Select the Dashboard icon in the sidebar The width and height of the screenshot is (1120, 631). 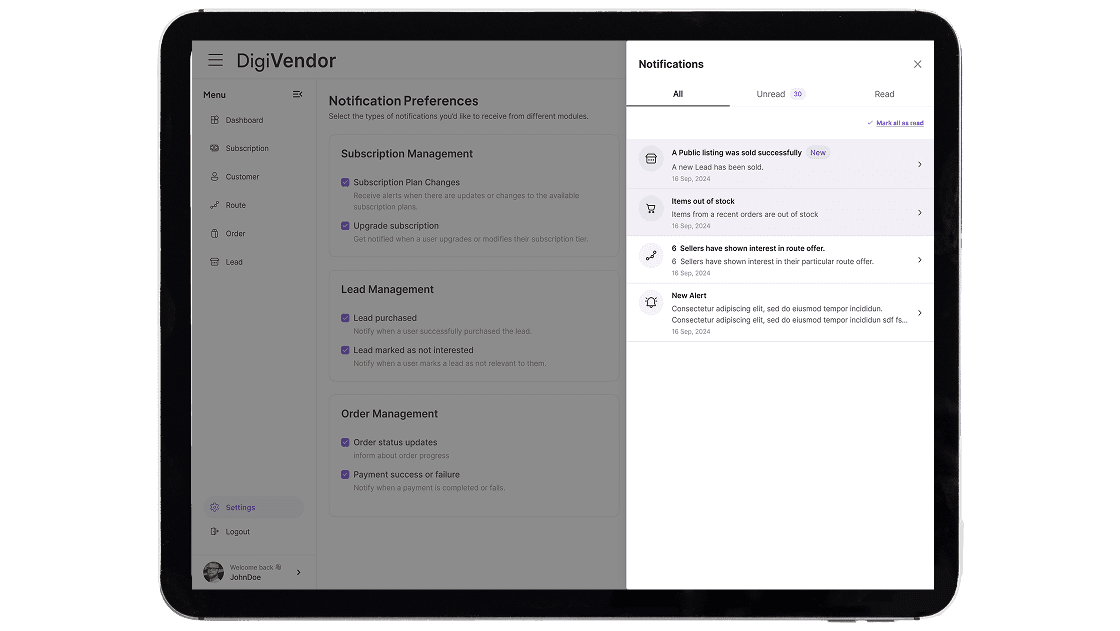(x=214, y=119)
